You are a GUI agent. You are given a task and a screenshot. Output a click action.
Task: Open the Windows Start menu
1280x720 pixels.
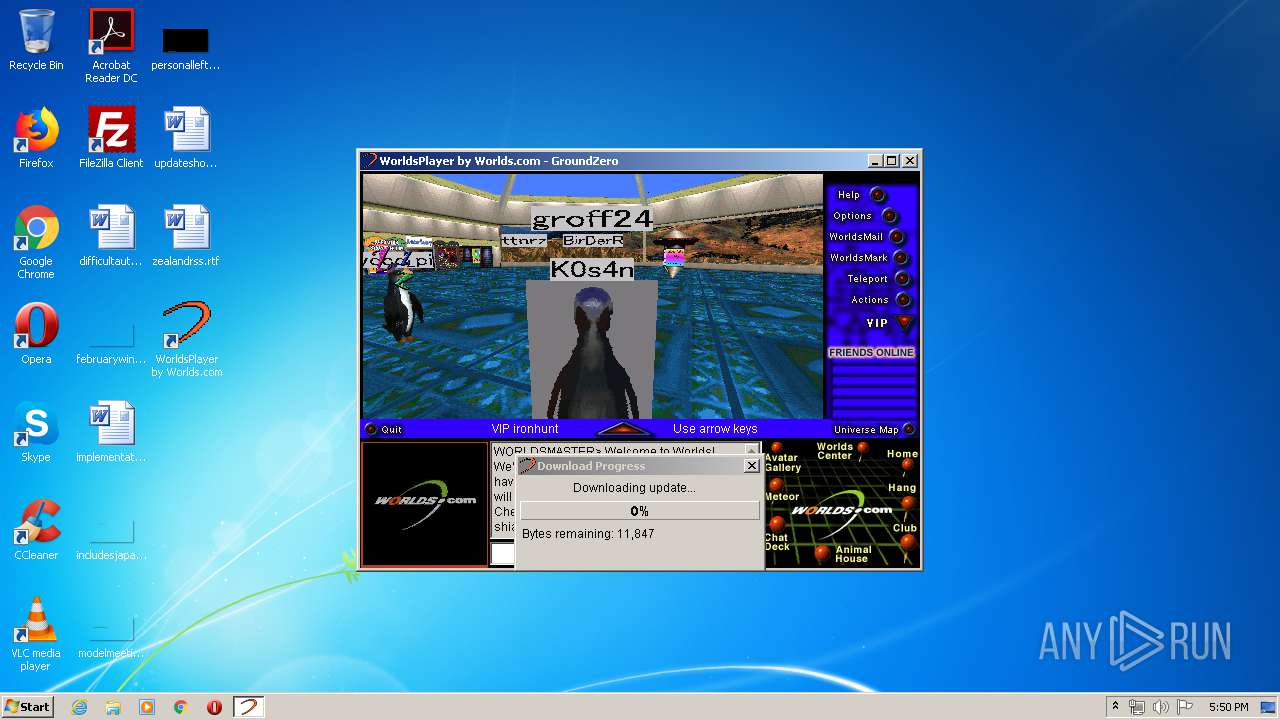[27, 707]
